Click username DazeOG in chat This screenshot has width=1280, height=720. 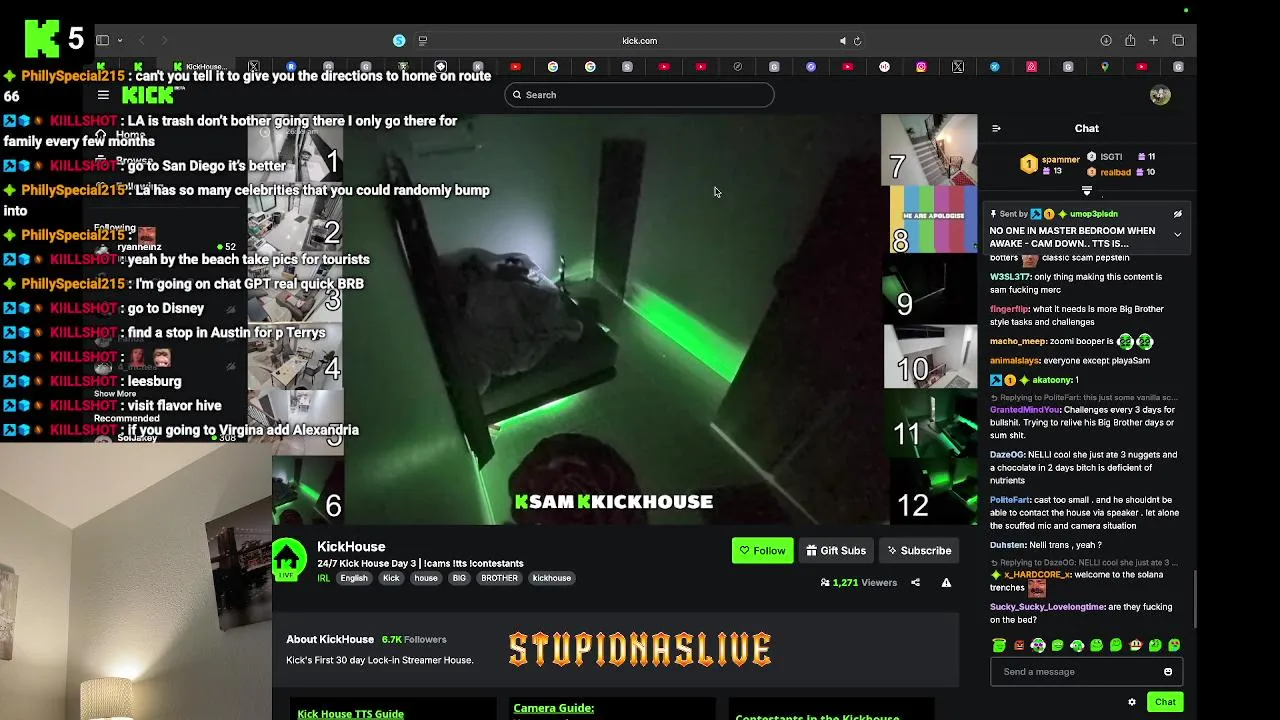click(x=1007, y=455)
